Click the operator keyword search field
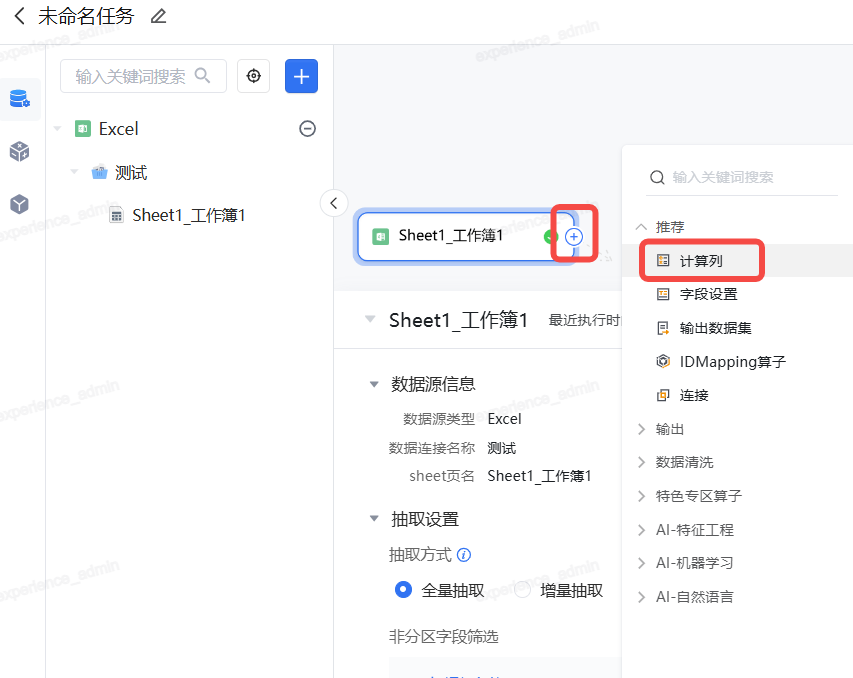The height and width of the screenshot is (678, 853). (750, 177)
